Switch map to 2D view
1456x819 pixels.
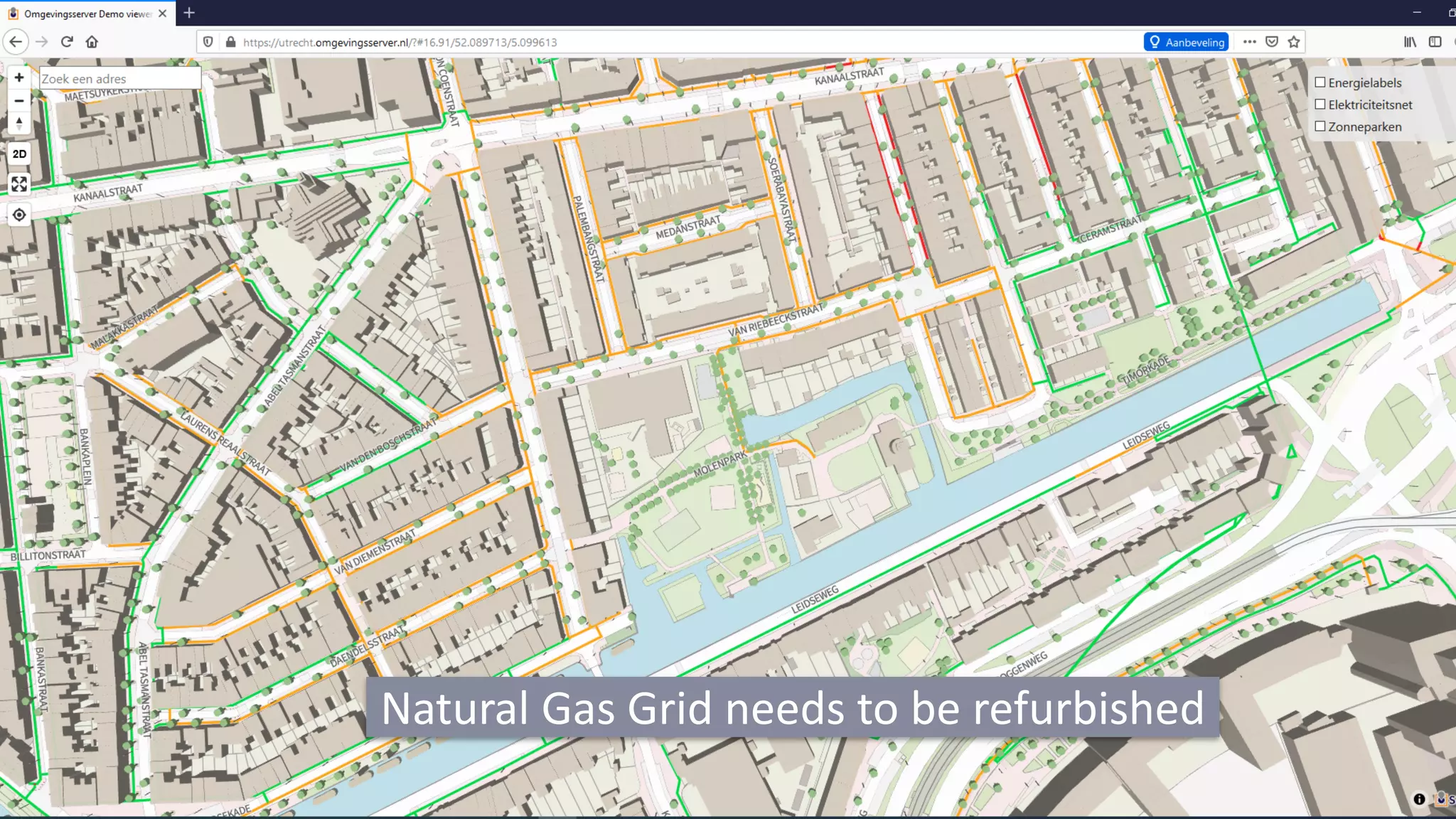coord(19,154)
